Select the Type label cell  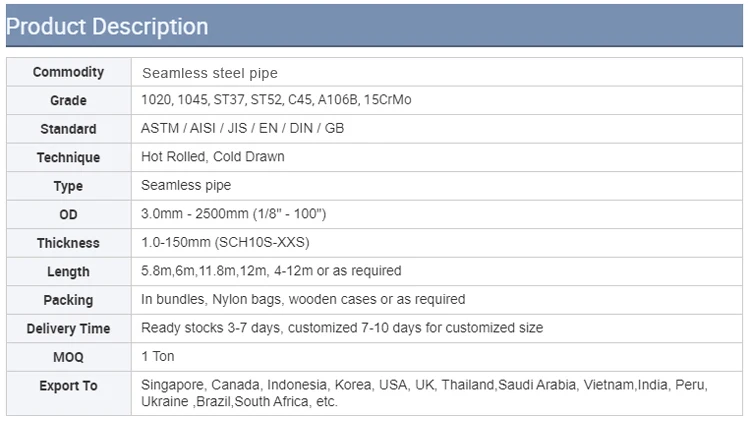(68, 186)
